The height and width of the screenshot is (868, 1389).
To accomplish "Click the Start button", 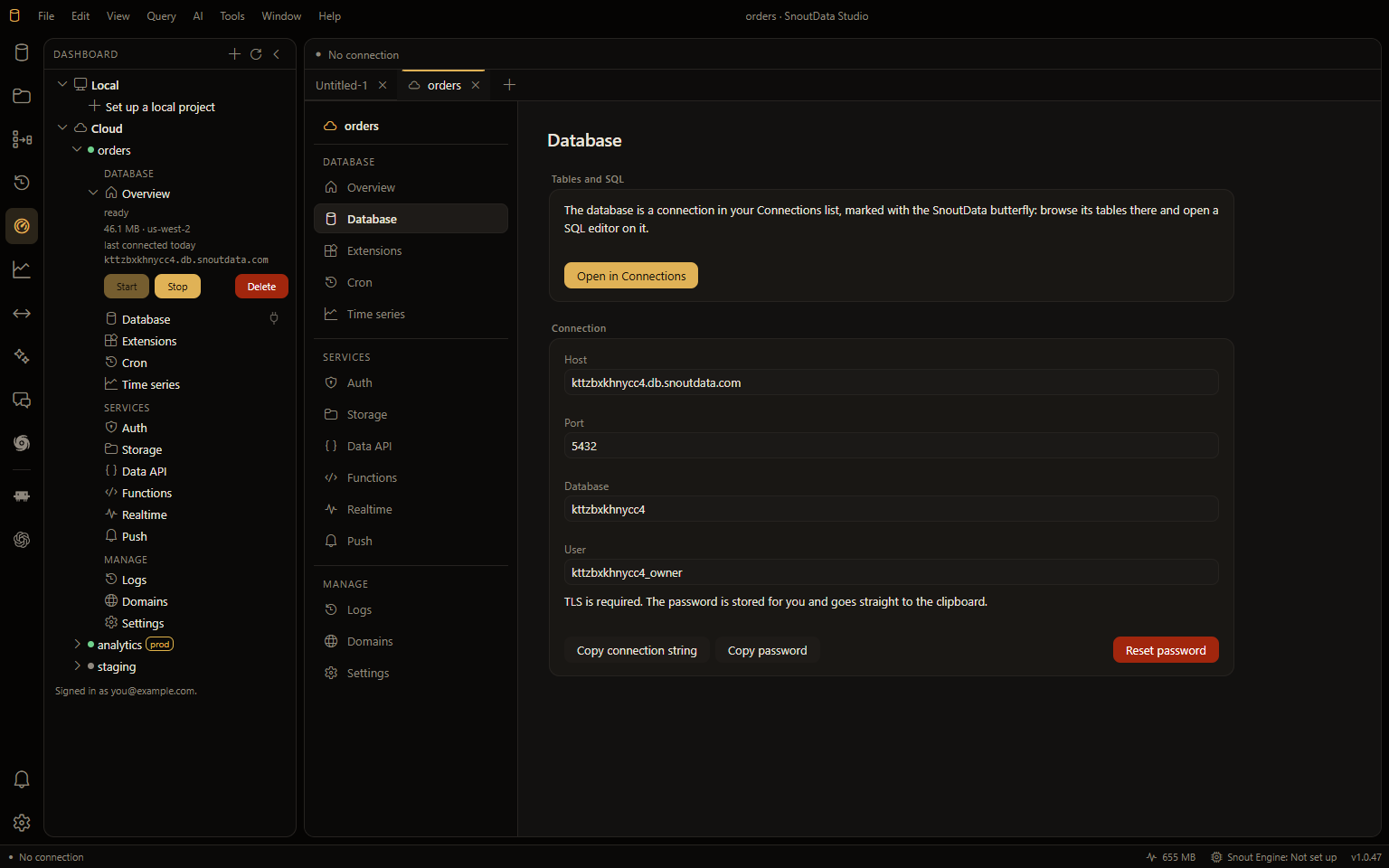I will (x=127, y=287).
